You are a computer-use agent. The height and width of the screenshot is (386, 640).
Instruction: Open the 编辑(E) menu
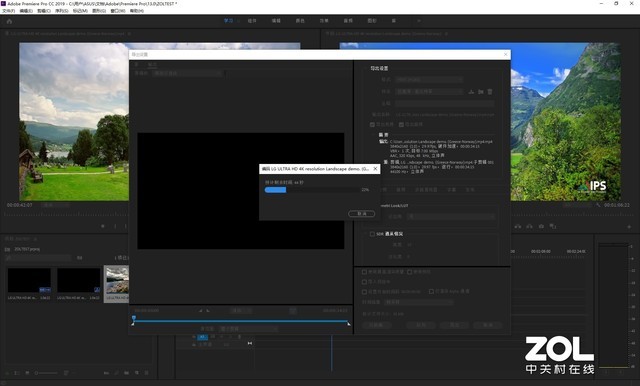coord(26,11)
